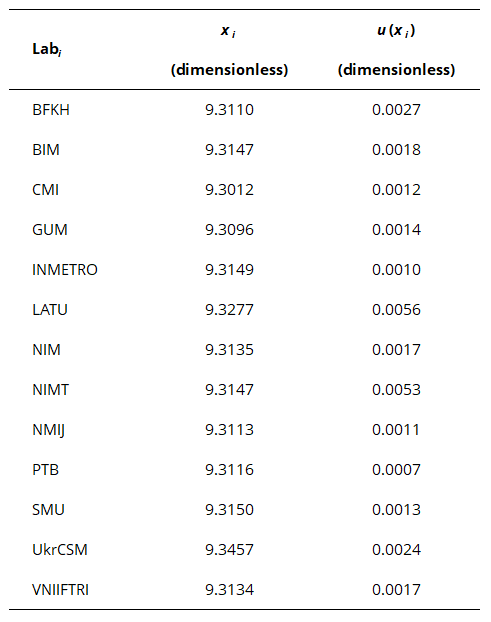The image size is (491, 622).
Task: Click PTB uncertainty value 0.0007
Action: [396, 470]
